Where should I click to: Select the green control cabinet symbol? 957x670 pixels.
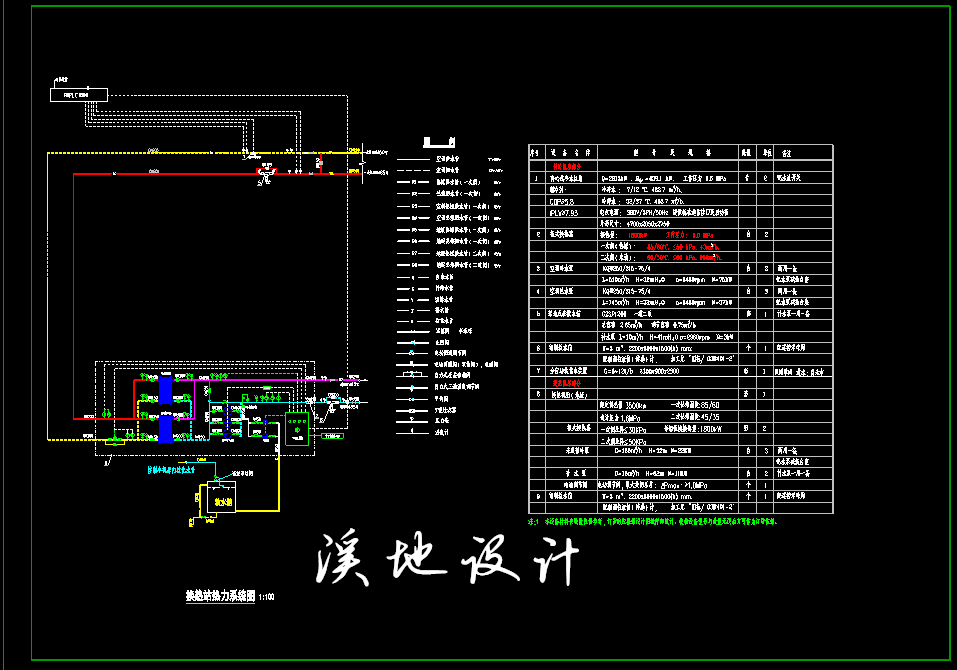tap(298, 430)
